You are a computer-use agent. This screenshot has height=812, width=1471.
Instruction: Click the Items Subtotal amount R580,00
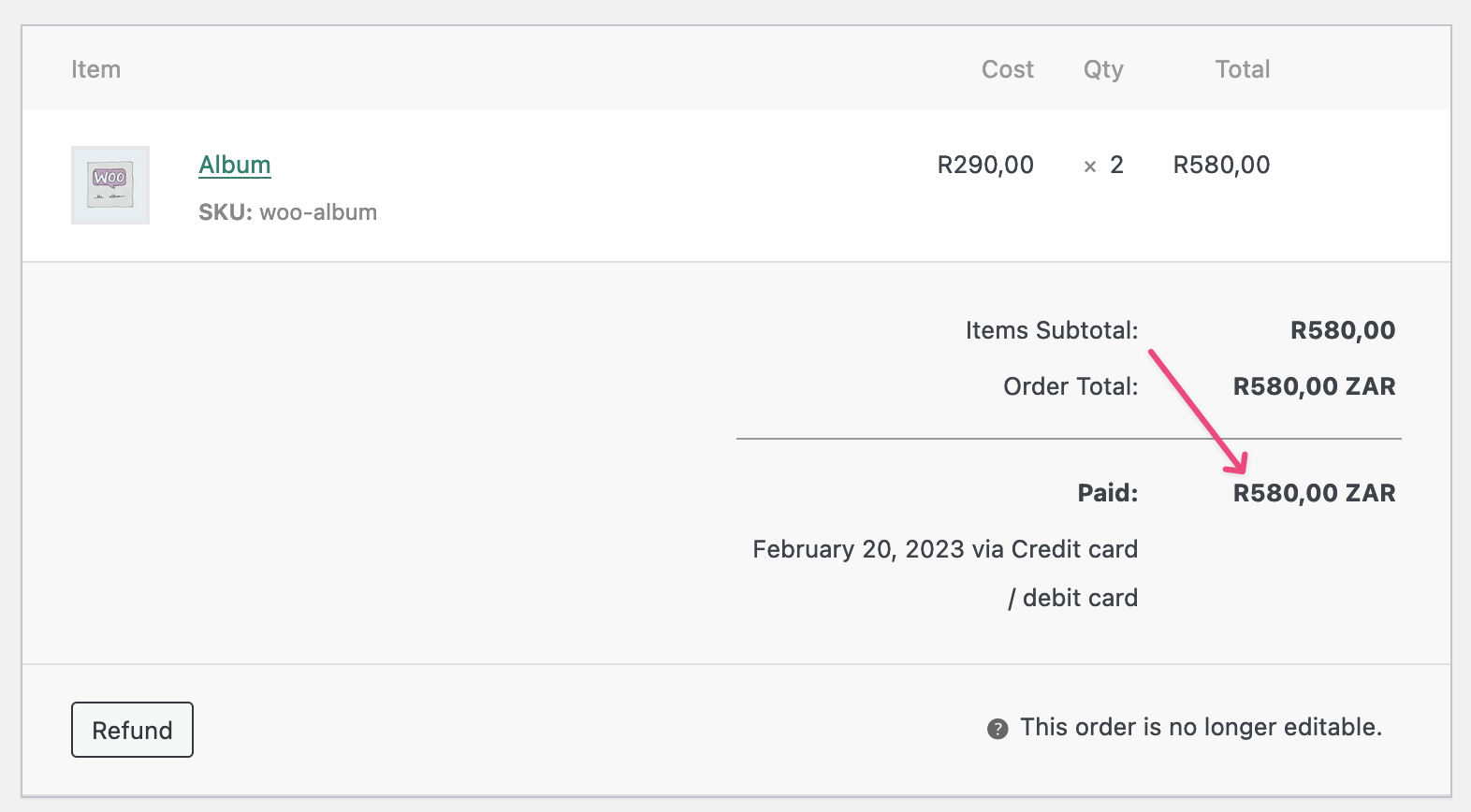(1342, 330)
